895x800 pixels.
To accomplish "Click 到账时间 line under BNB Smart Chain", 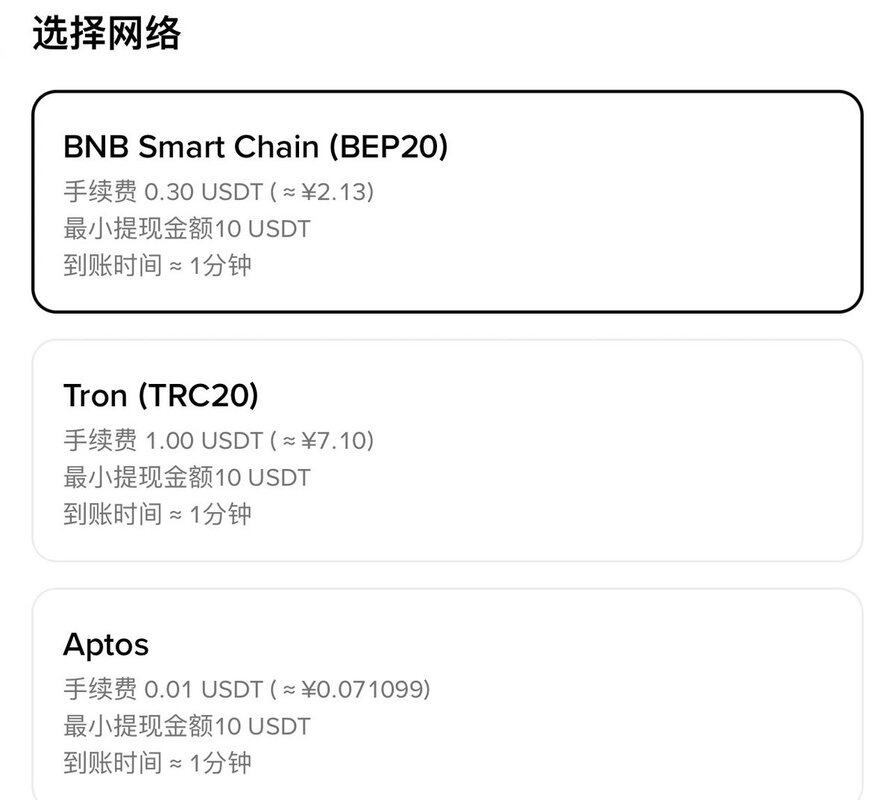I will click(157, 266).
